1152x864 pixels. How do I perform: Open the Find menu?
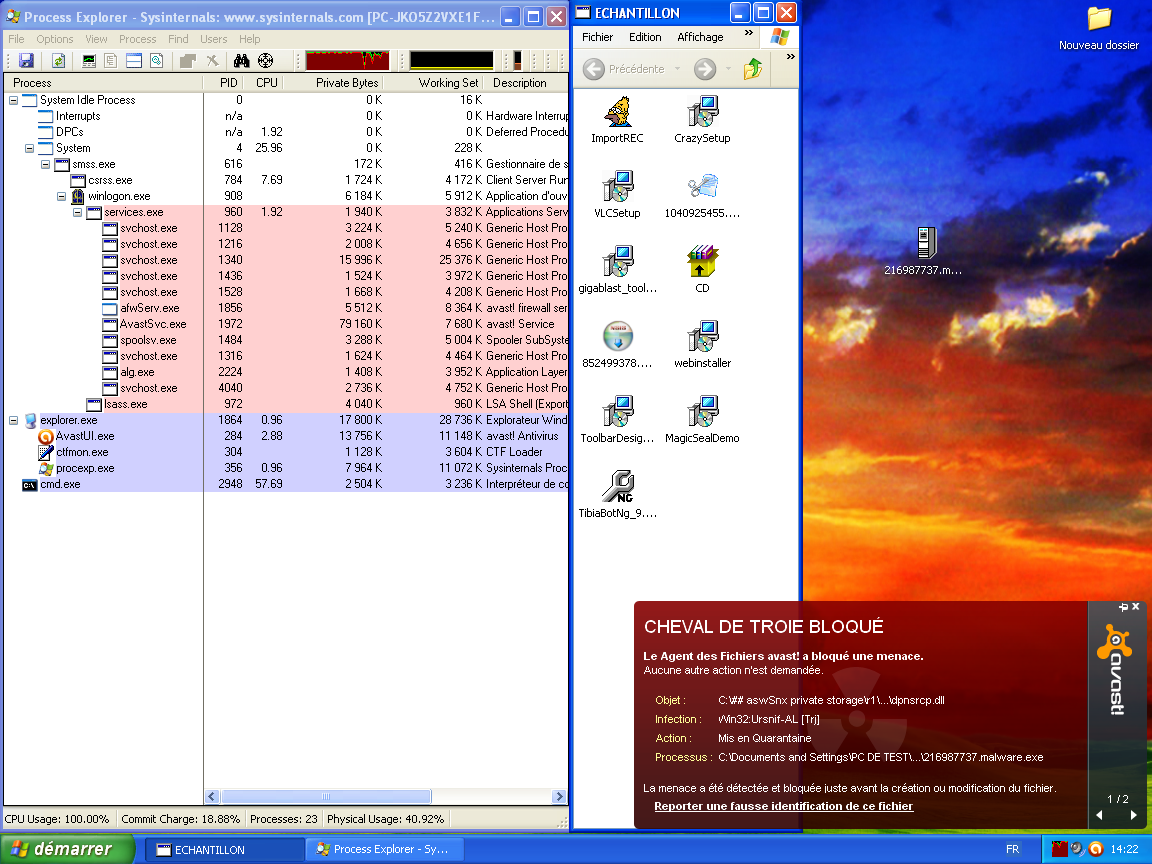tap(179, 39)
